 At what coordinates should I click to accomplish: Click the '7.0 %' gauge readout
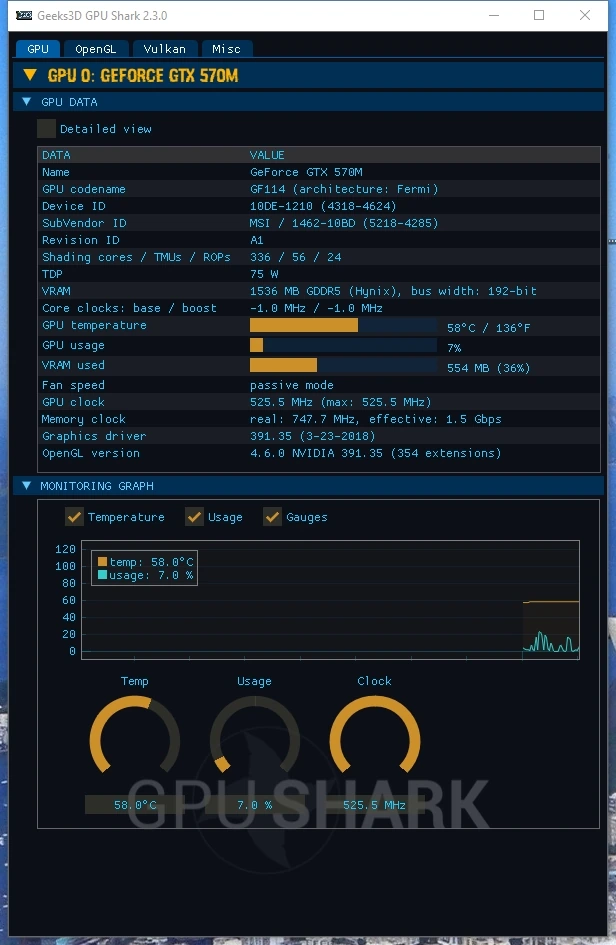click(x=254, y=805)
